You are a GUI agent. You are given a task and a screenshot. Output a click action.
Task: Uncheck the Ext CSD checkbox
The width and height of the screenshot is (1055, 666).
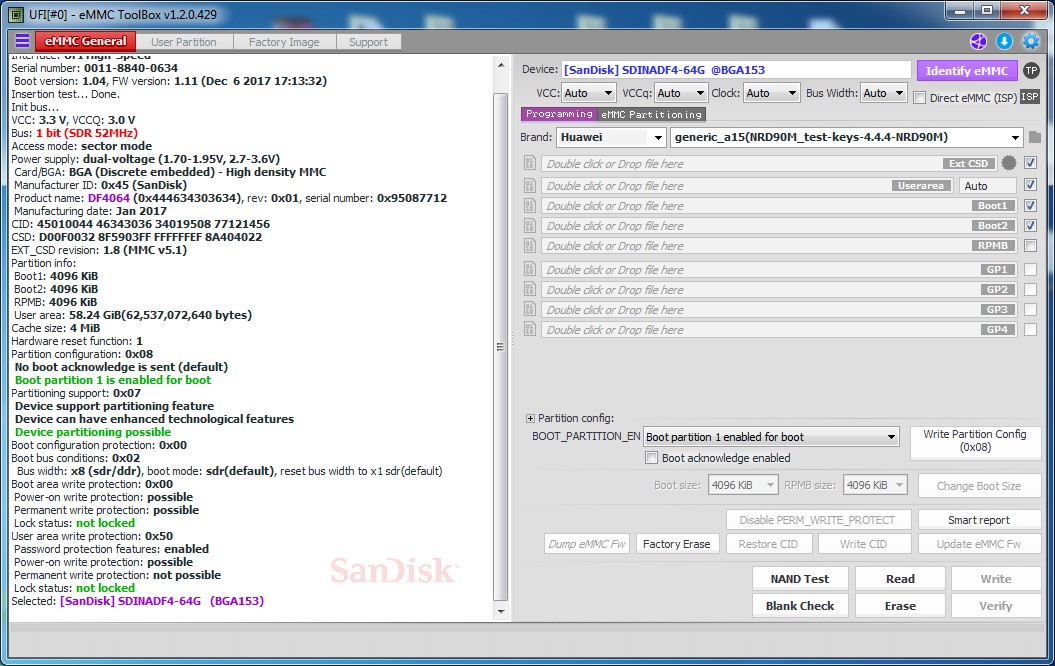(1030, 163)
